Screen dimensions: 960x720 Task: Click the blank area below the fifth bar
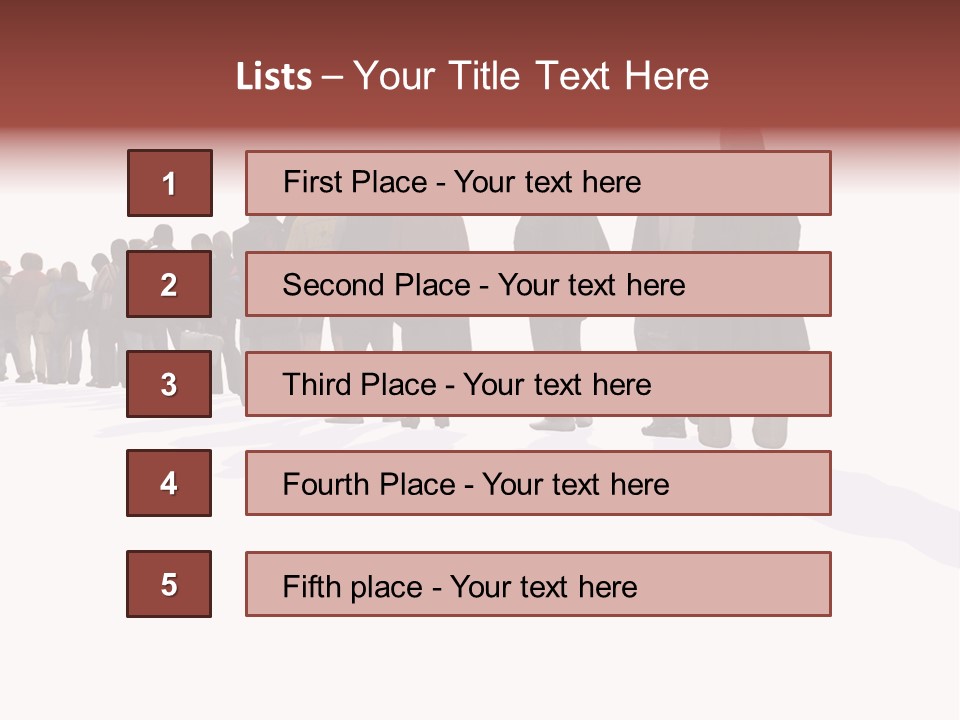[x=480, y=665]
